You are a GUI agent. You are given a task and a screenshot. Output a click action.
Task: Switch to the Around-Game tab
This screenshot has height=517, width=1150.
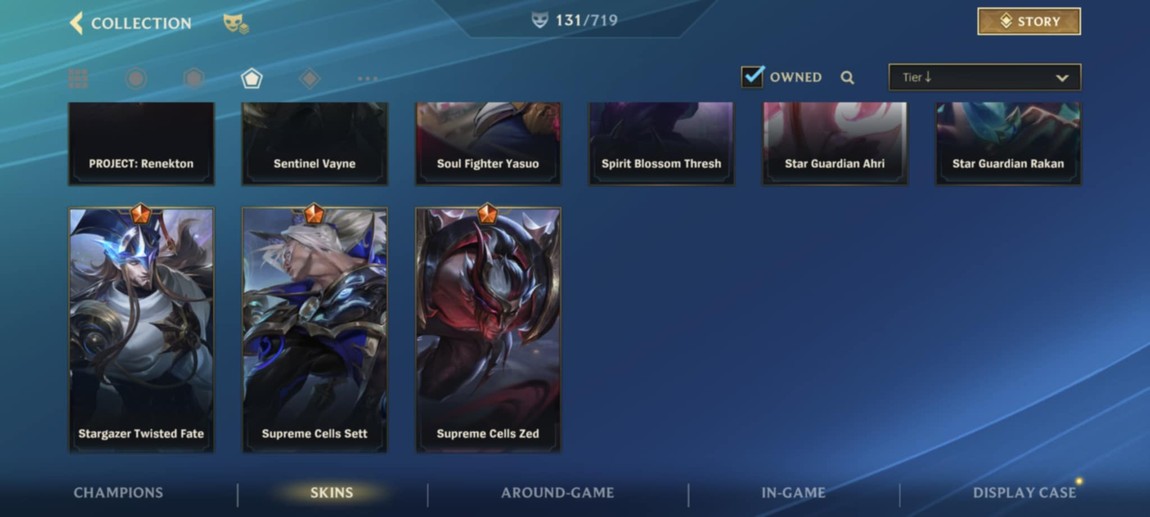[x=557, y=493]
